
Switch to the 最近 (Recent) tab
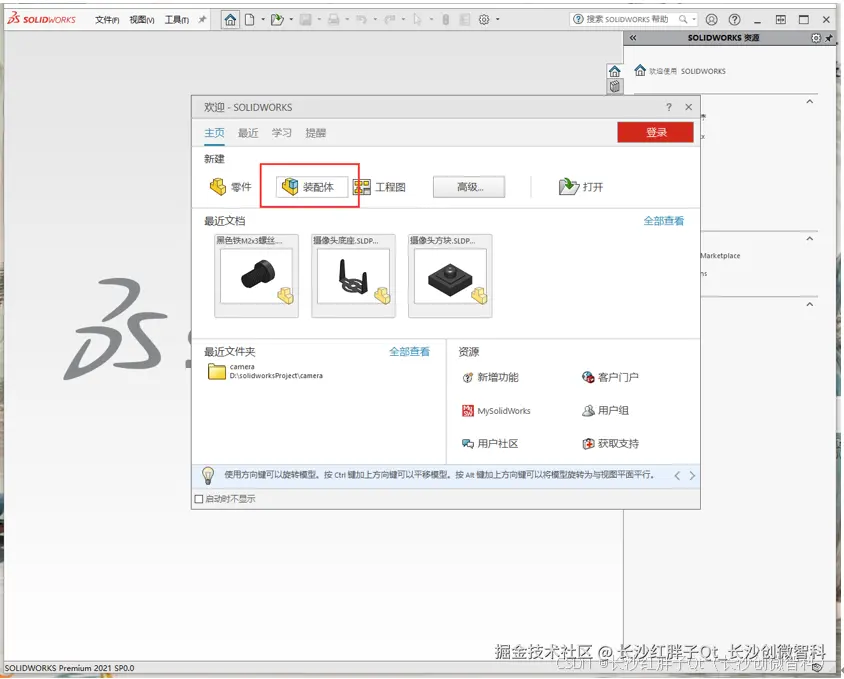coord(246,132)
